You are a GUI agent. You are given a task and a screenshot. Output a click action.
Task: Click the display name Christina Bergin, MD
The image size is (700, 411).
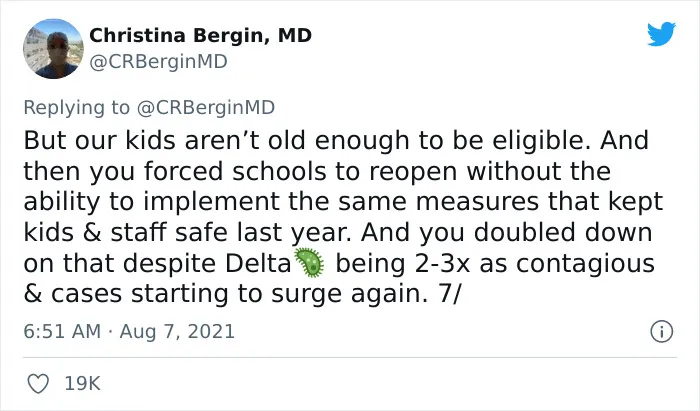pyautogui.click(x=200, y=35)
